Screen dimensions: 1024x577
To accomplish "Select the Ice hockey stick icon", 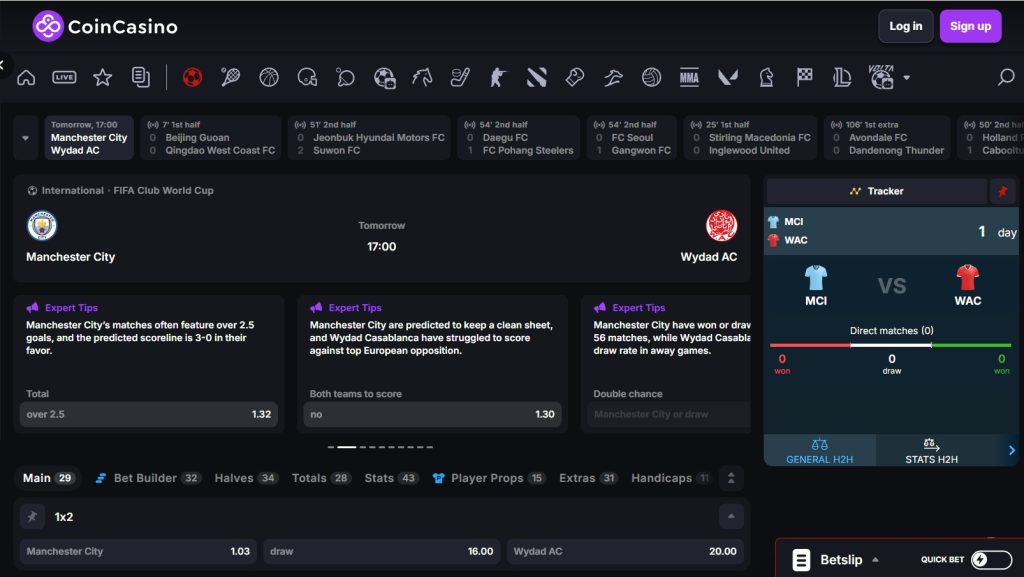I will pos(460,78).
